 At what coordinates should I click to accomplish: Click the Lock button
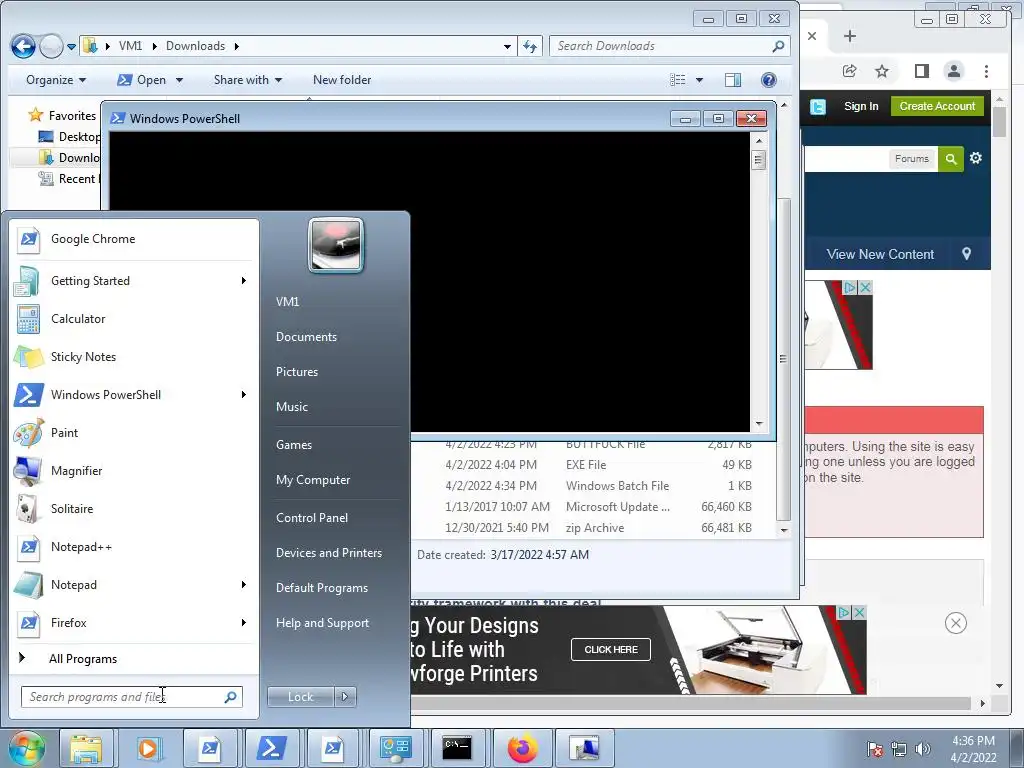pos(301,697)
